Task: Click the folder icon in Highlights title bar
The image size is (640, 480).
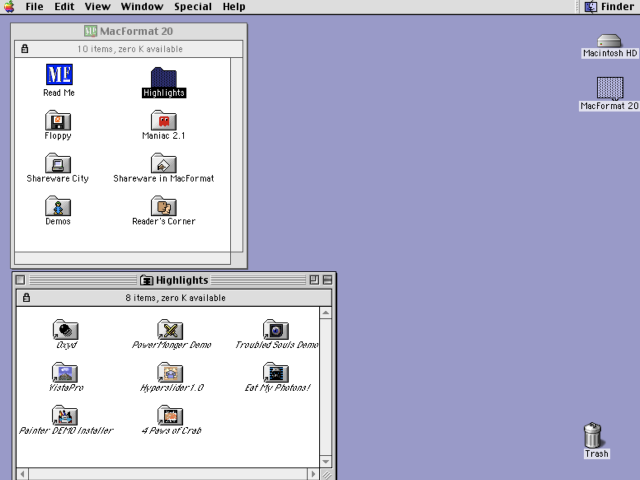Action: (147, 280)
